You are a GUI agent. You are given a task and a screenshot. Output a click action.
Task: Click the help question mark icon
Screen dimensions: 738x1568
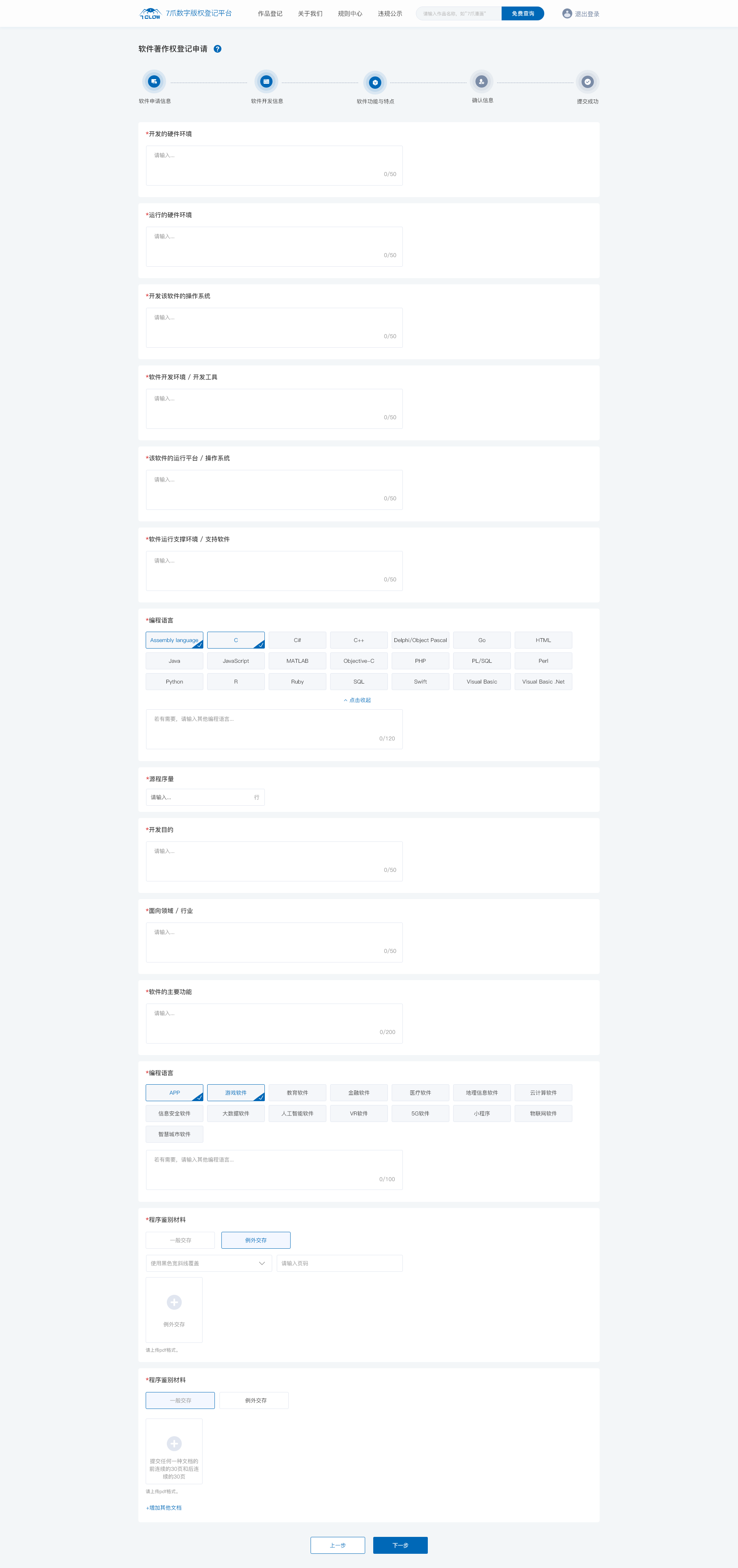(x=218, y=49)
